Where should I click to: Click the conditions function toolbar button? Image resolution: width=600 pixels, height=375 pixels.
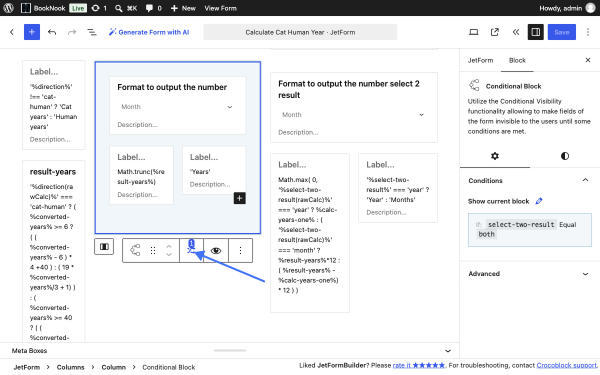point(191,250)
